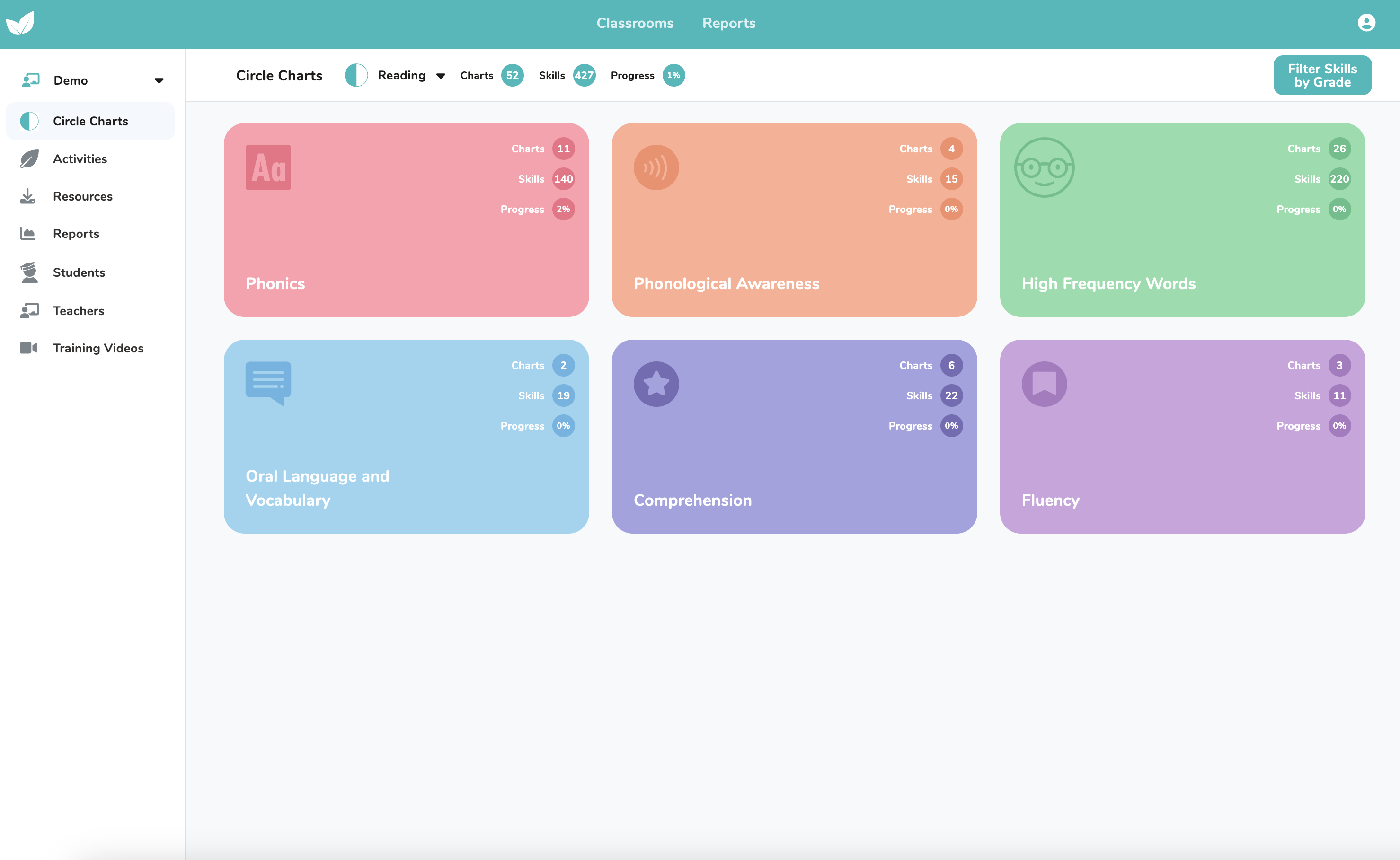Screen dimensions: 1400x860
Task: Open Classrooms in the top navigation
Action: (635, 23)
